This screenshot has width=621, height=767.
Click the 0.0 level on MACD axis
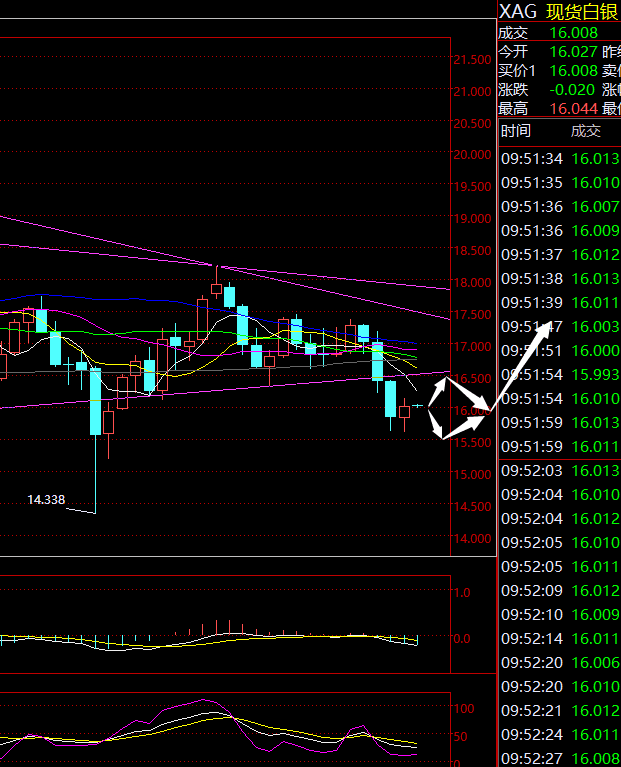coord(462,638)
